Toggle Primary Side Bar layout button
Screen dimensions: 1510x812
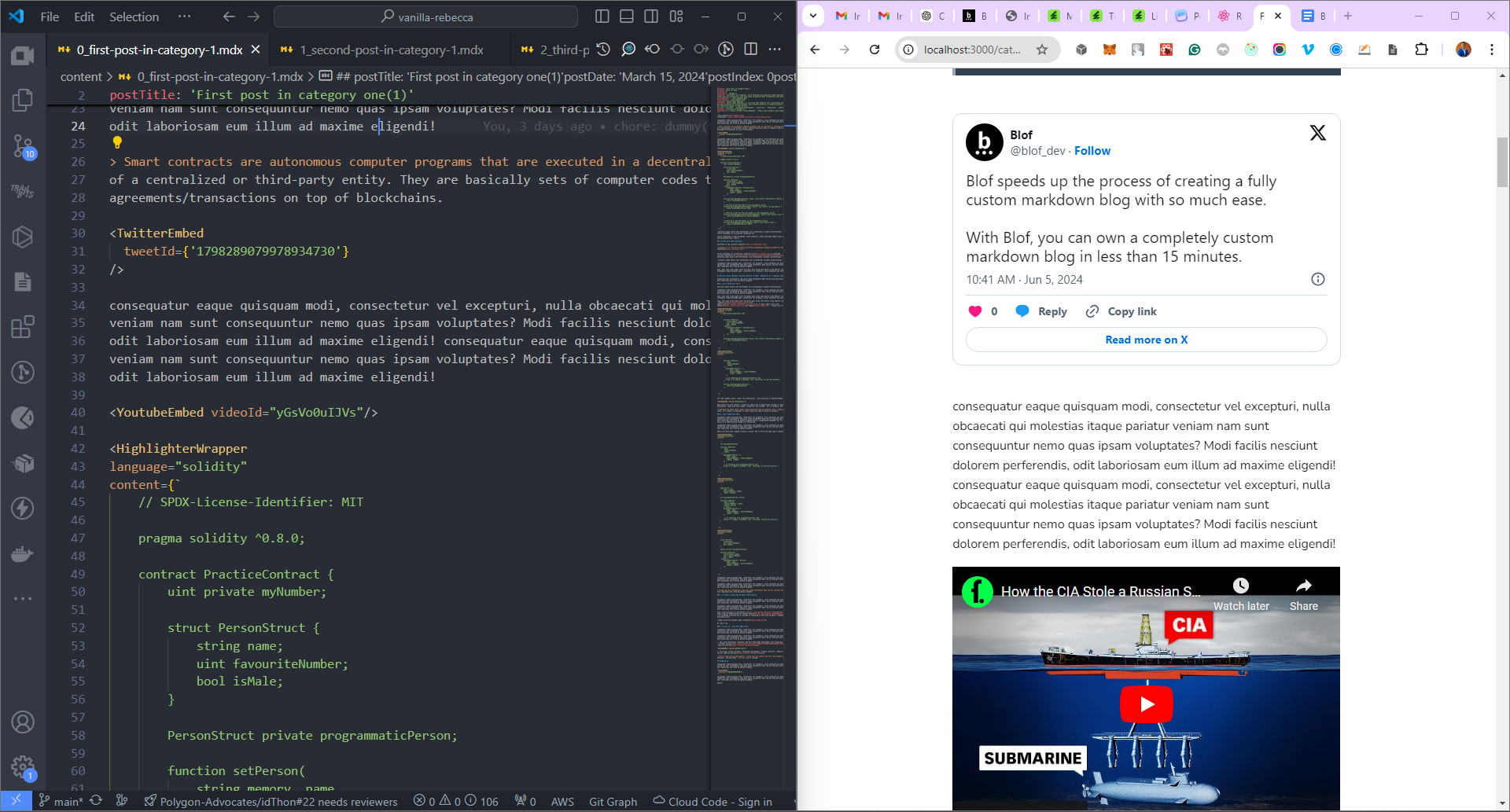point(602,17)
